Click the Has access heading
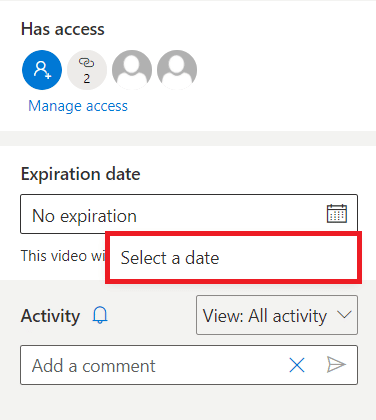The image size is (376, 420). (63, 29)
